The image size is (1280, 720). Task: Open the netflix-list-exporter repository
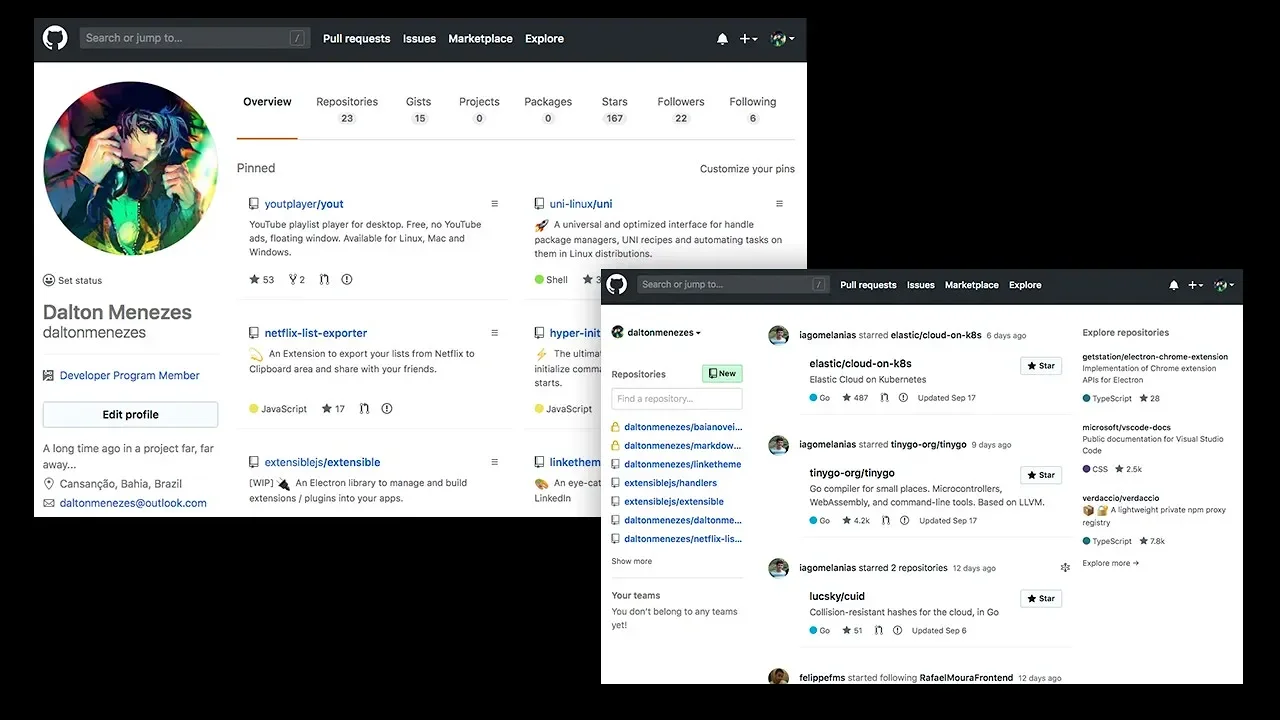316,333
